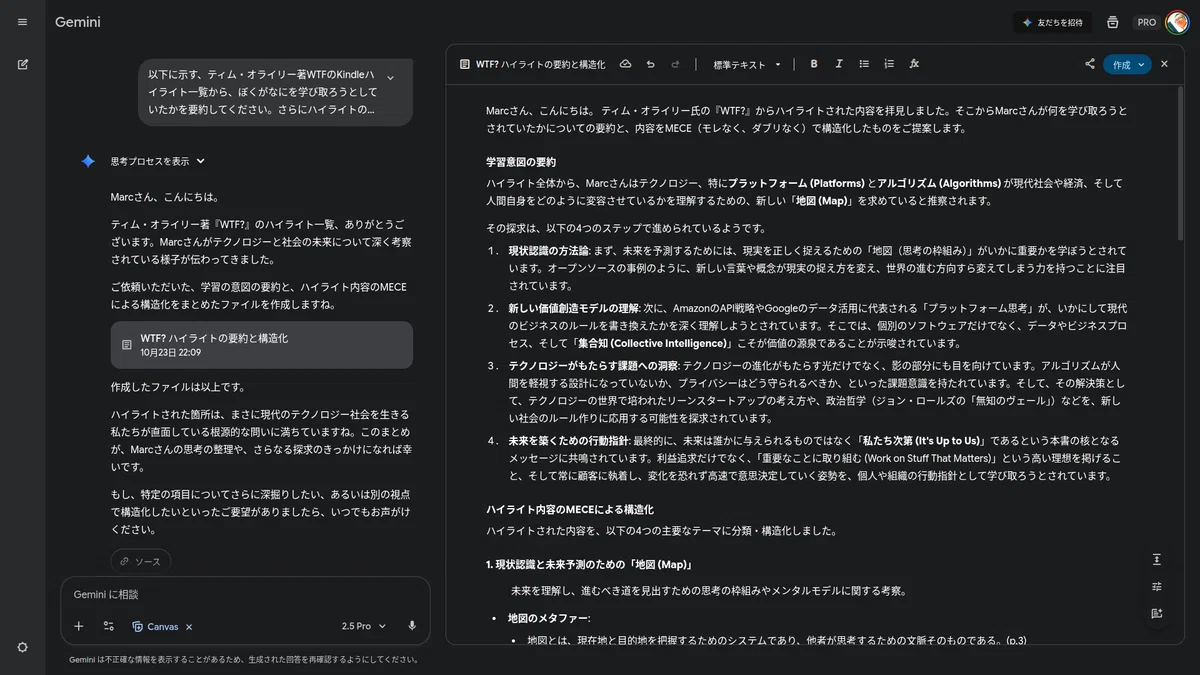The height and width of the screenshot is (675, 1200).
Task: Open the 2.5 Pro model selector
Action: point(363,626)
